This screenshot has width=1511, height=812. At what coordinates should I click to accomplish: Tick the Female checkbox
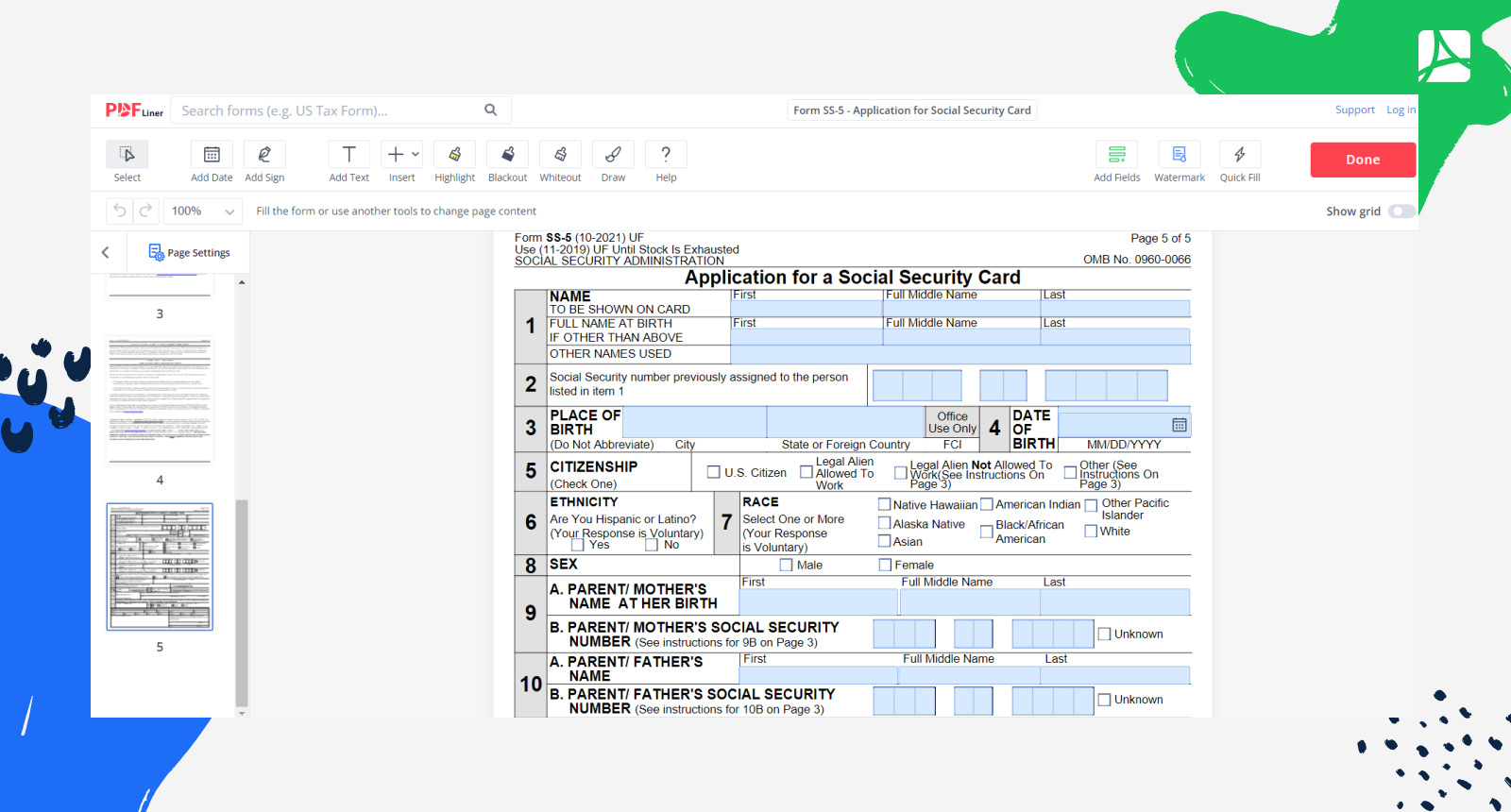(885, 565)
